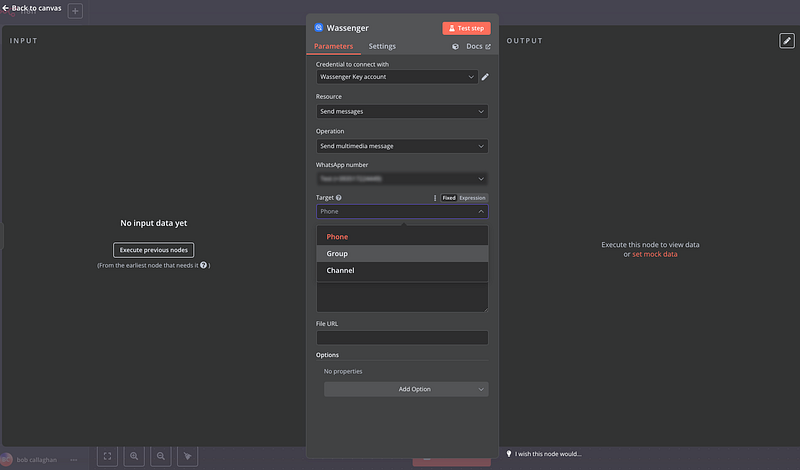The width and height of the screenshot is (800, 470).
Task: Click the Test step button
Action: click(x=466, y=28)
